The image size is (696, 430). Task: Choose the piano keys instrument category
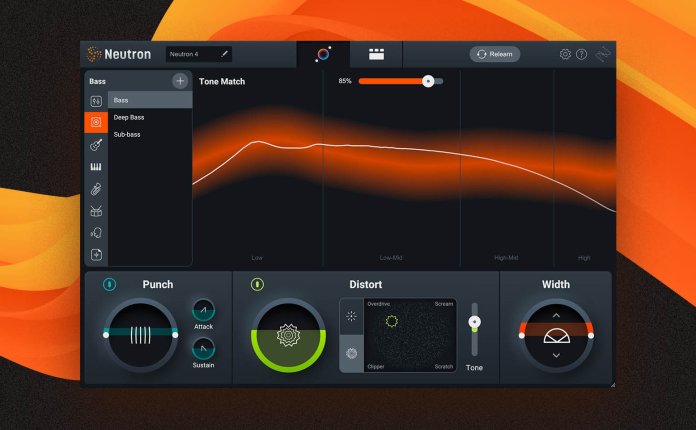click(96, 166)
